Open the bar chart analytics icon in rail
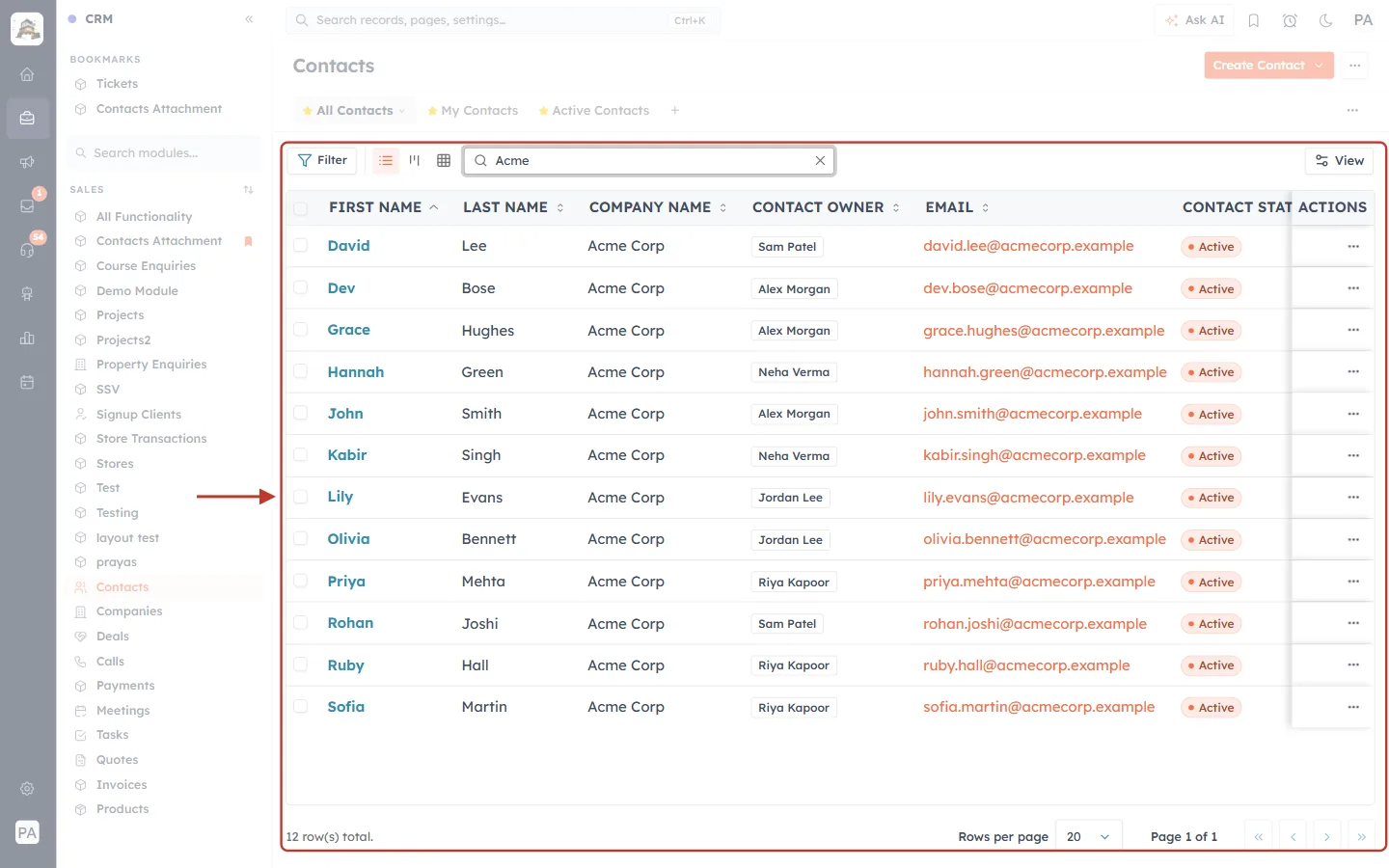This screenshot has width=1389, height=868. coord(27,338)
